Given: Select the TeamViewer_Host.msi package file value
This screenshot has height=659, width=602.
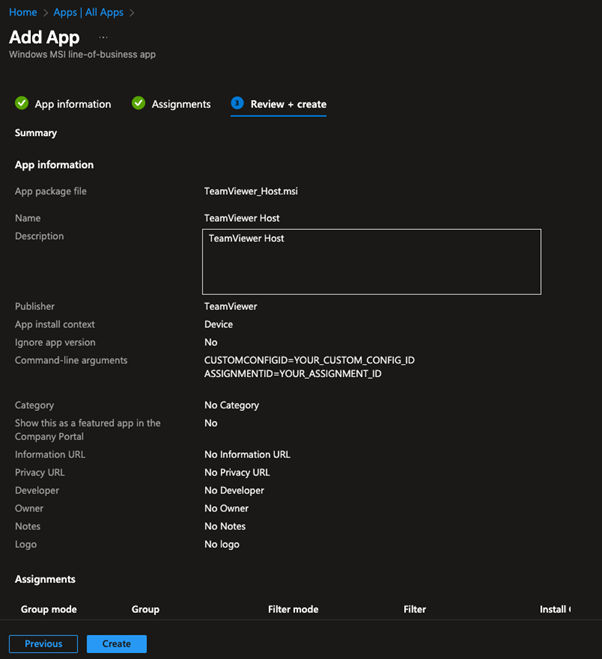Looking at the screenshot, I should (251, 191).
